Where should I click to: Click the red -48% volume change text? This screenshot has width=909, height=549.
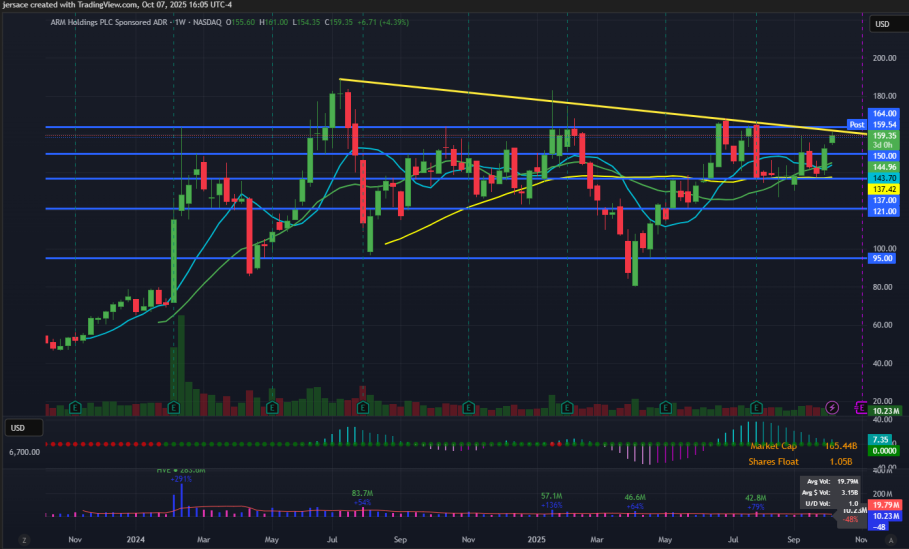click(x=850, y=520)
